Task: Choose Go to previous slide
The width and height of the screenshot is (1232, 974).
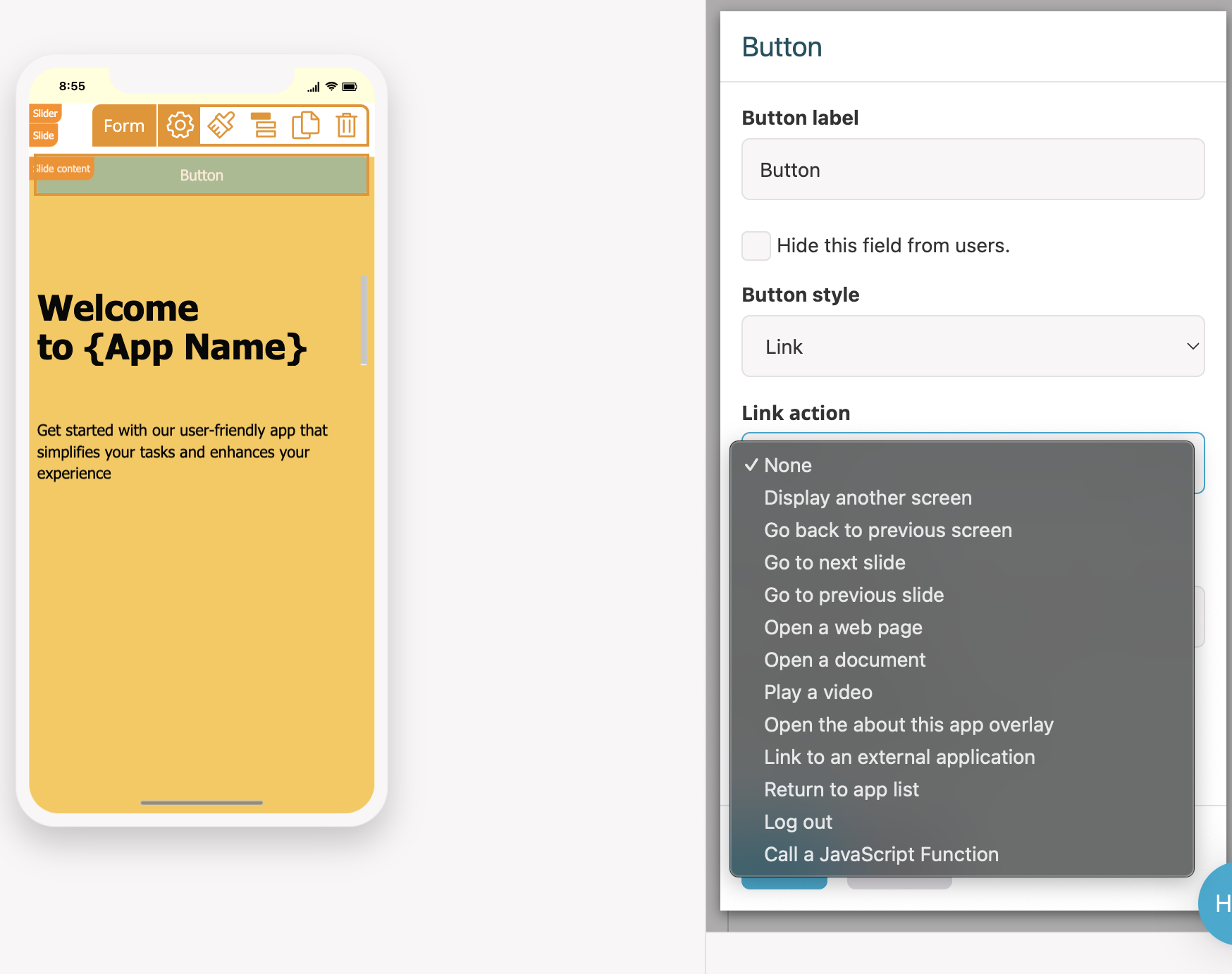Action: pos(962,595)
